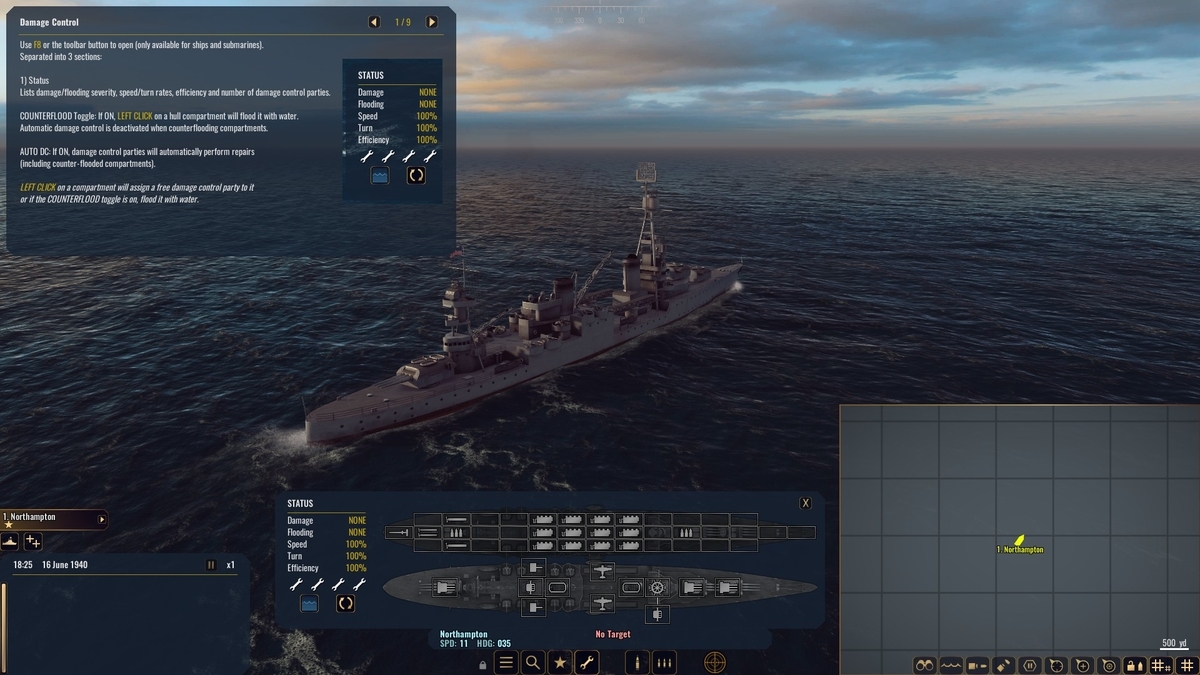
Task: Click crosshair cursor icon on map toolbar
Action: point(1056,665)
